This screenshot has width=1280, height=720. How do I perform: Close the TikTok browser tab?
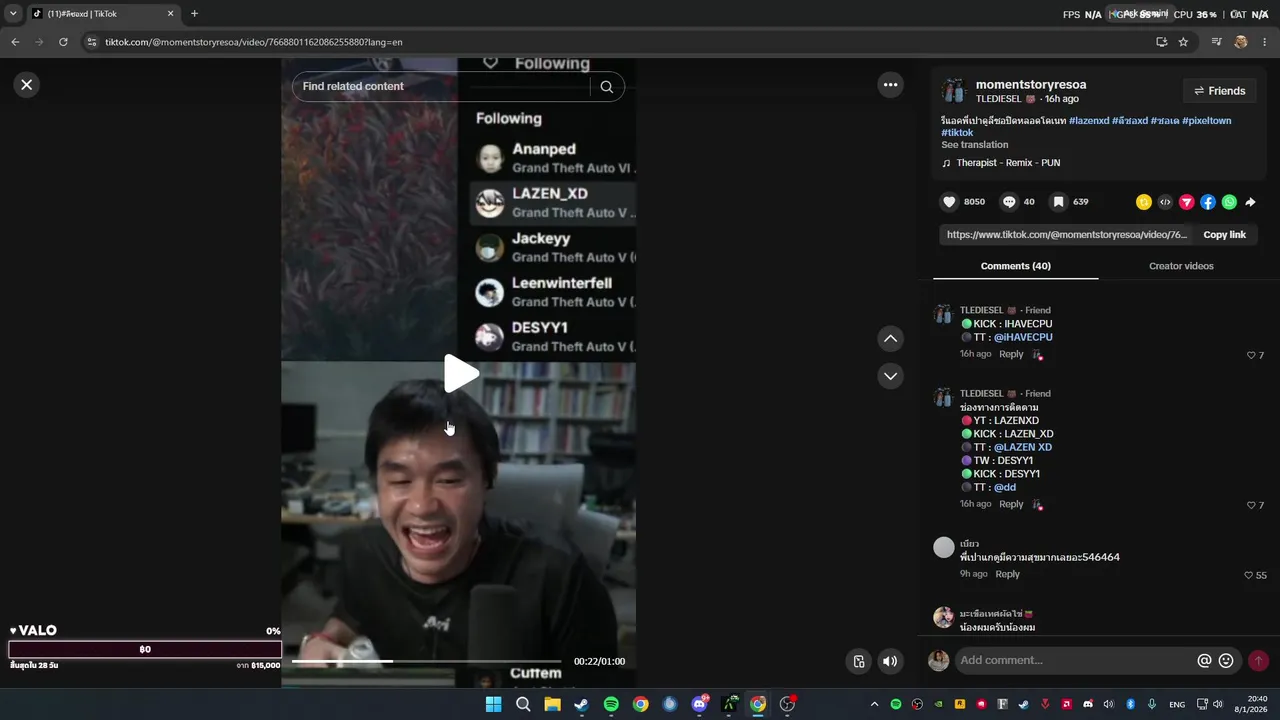(170, 14)
